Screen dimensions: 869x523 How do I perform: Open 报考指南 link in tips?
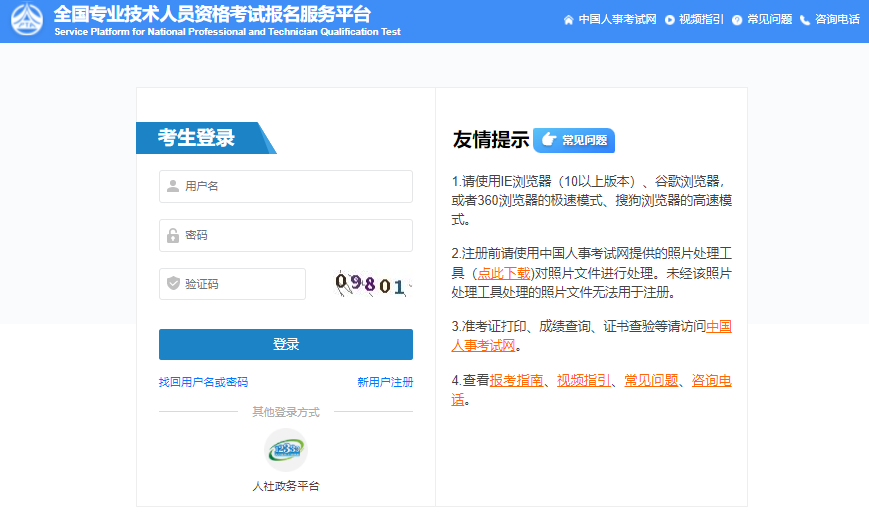coord(517,380)
